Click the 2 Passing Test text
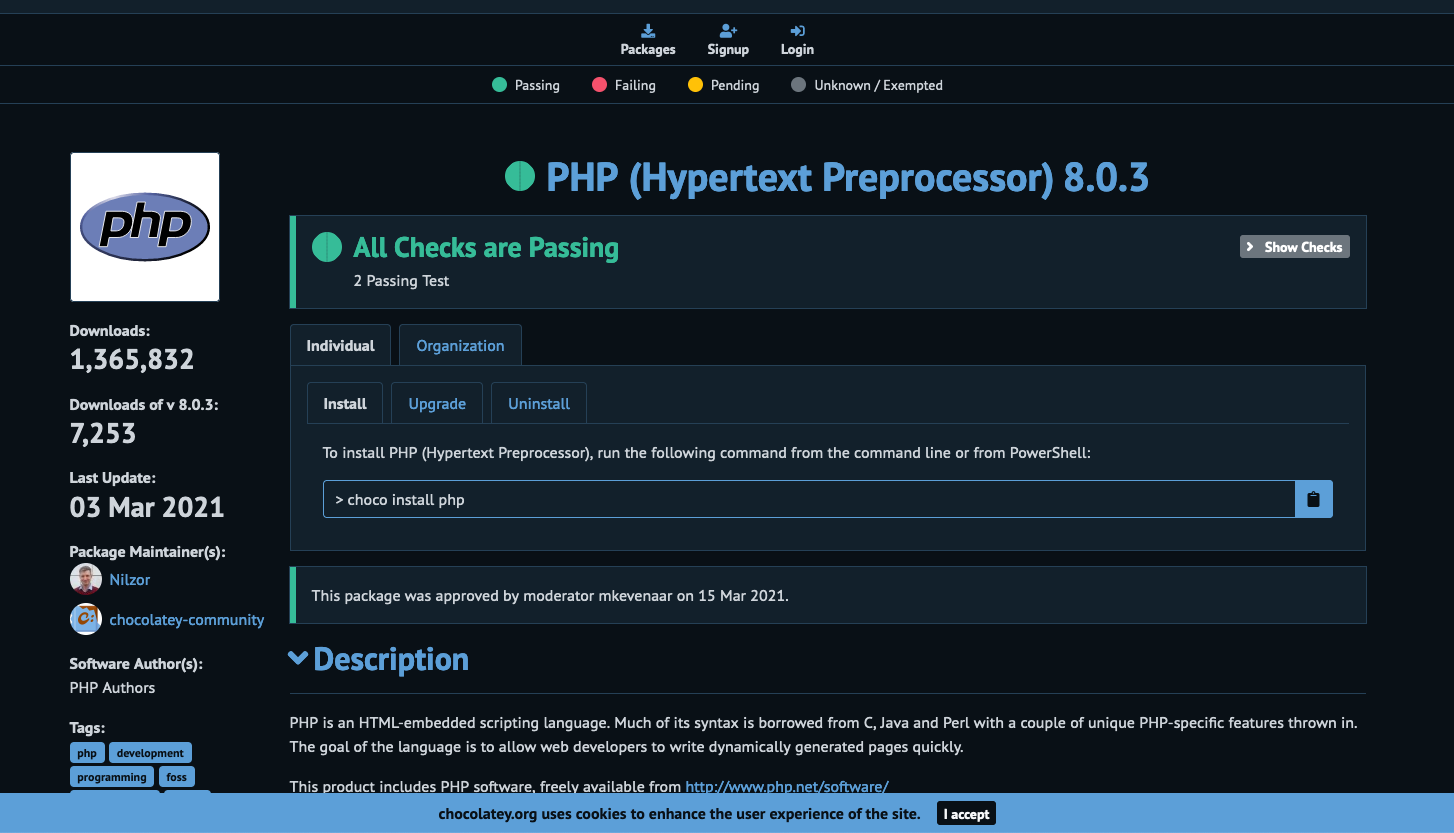 pyautogui.click(x=401, y=281)
